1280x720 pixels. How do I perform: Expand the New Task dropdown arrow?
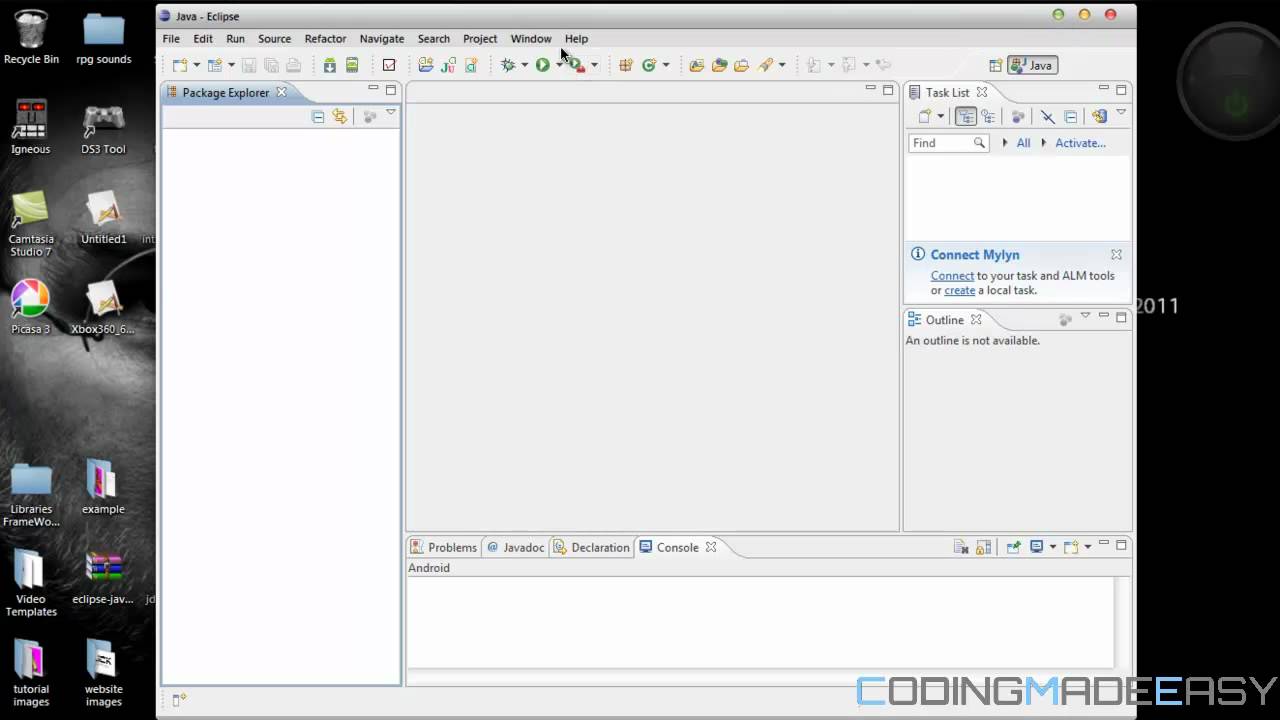pos(940,117)
